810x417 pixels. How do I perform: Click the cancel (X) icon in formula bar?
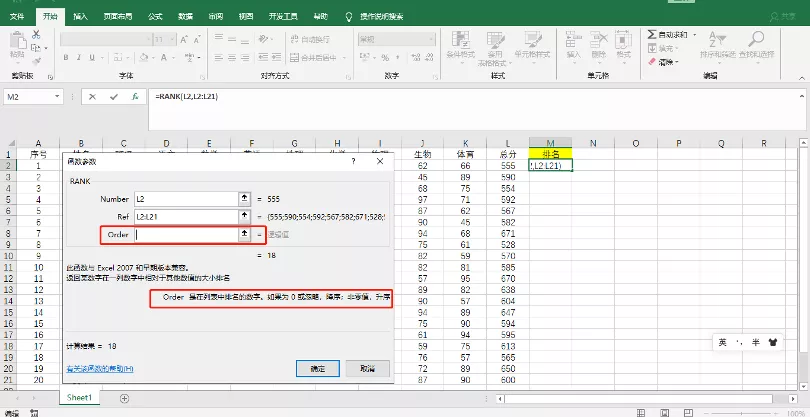pyautogui.click(x=92, y=97)
